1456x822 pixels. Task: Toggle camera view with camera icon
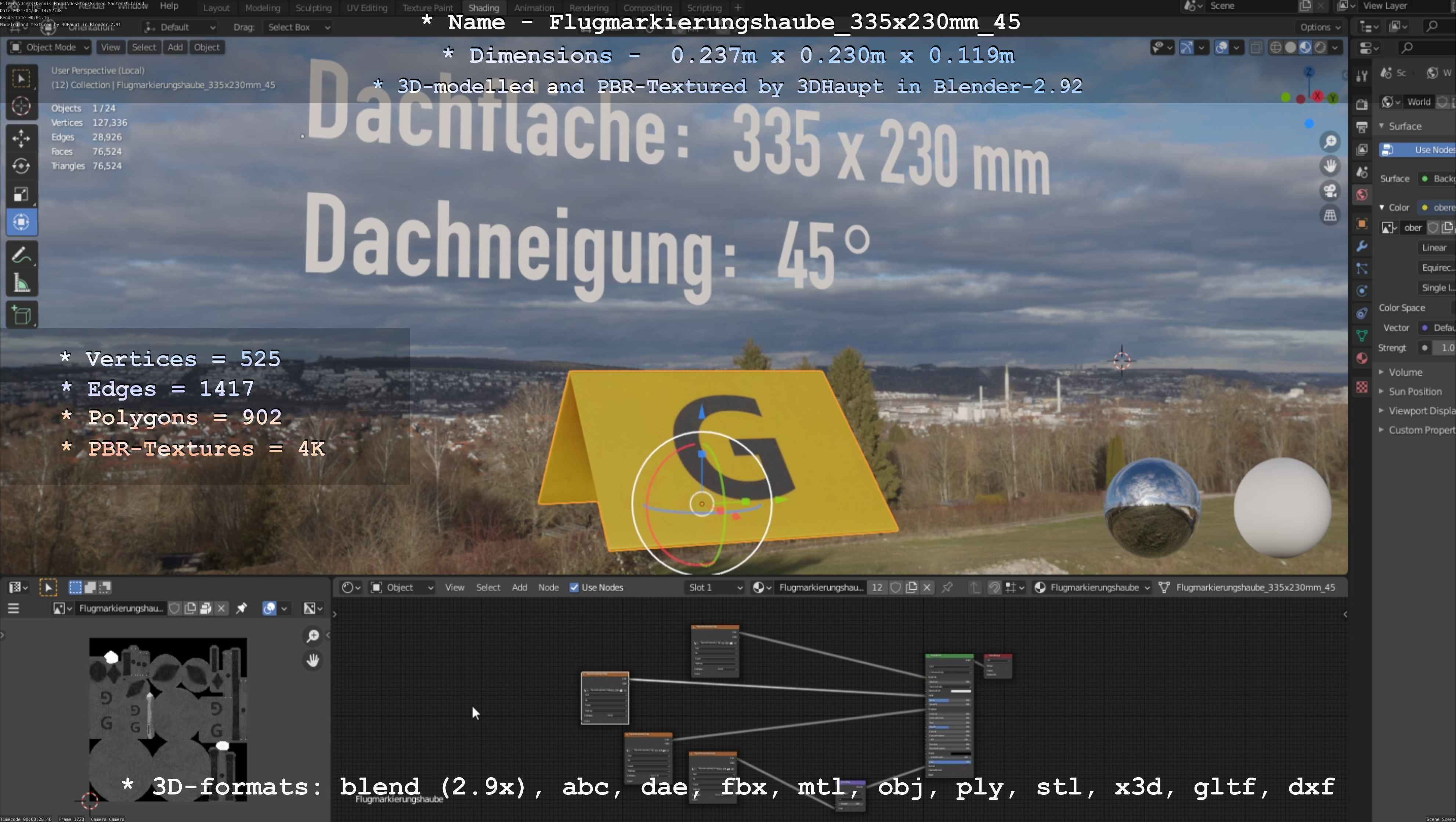pos(1330,191)
